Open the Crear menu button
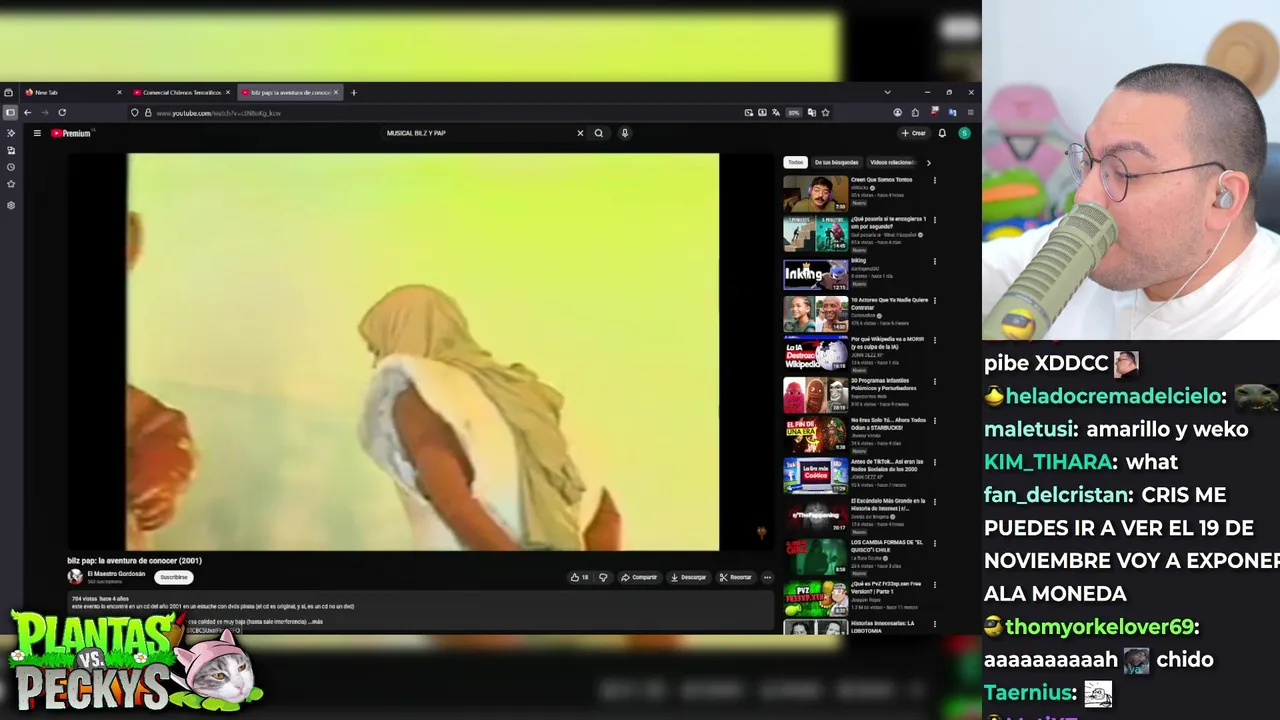The image size is (1280, 720). [914, 133]
